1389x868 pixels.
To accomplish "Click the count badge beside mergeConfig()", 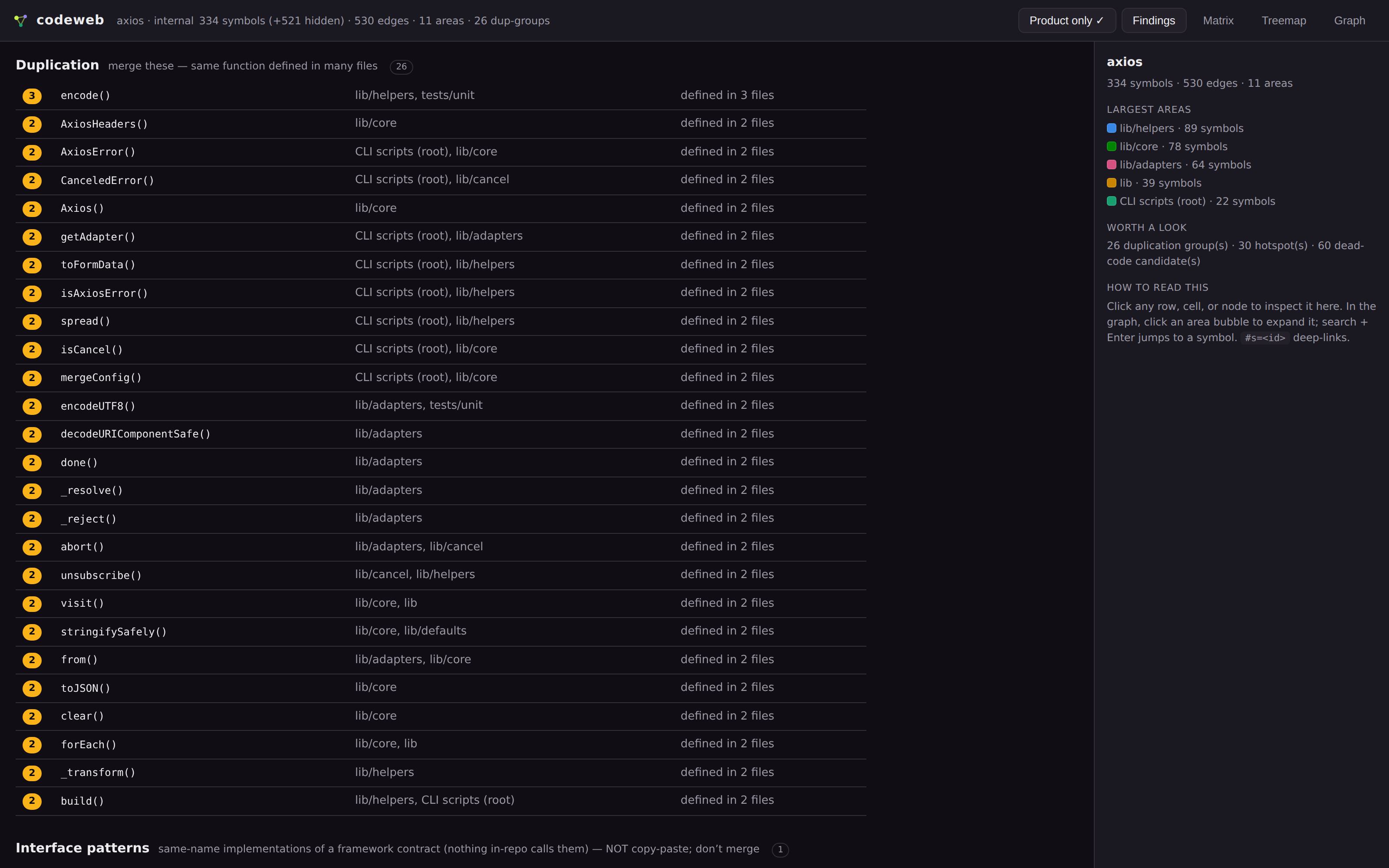I will pos(32,378).
